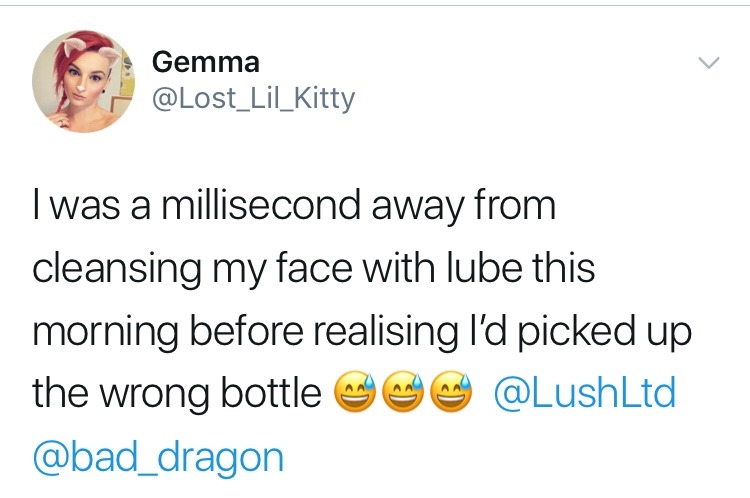Viewport: 750px width, 498px height.
Task: Click the last sweat-smile emoji
Action: pos(451,392)
